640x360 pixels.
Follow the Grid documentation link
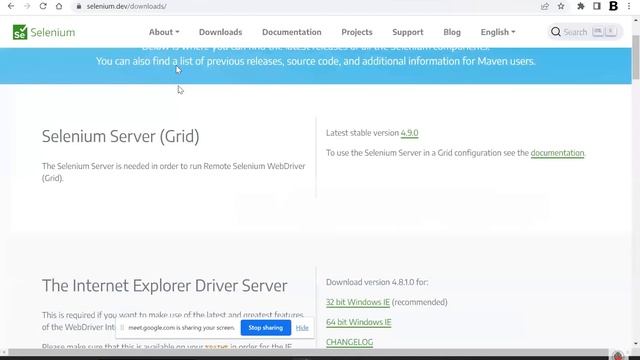pos(557,153)
